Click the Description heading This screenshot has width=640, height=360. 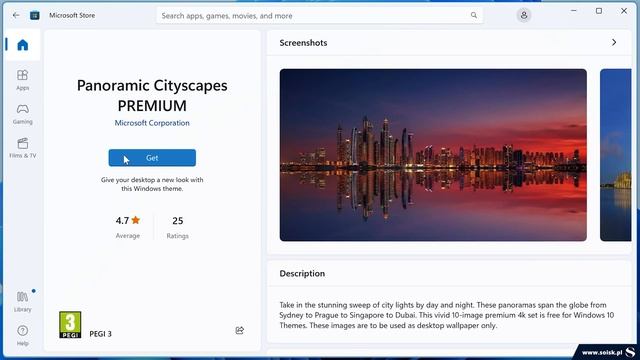point(302,273)
